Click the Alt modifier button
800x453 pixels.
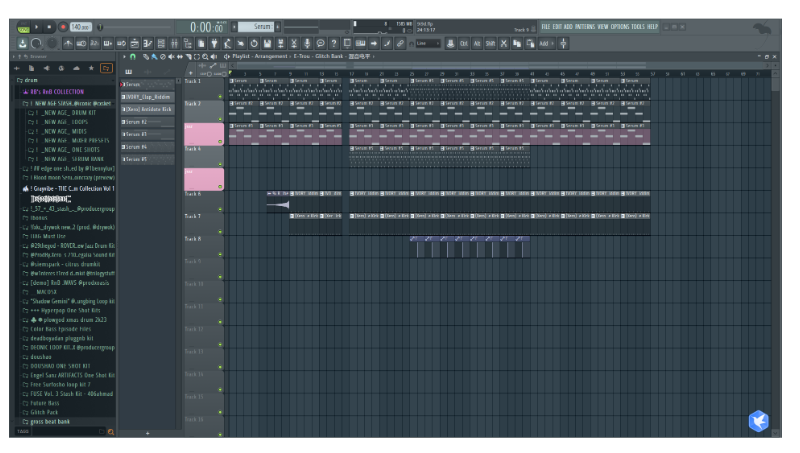(477, 44)
